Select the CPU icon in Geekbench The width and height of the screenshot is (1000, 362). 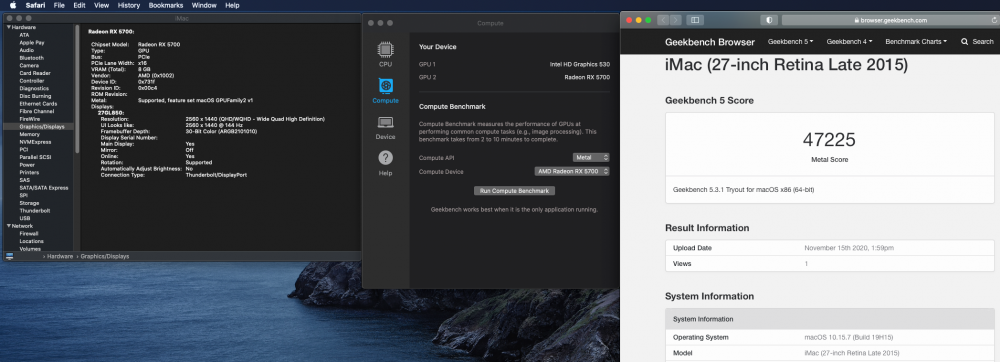point(385,54)
